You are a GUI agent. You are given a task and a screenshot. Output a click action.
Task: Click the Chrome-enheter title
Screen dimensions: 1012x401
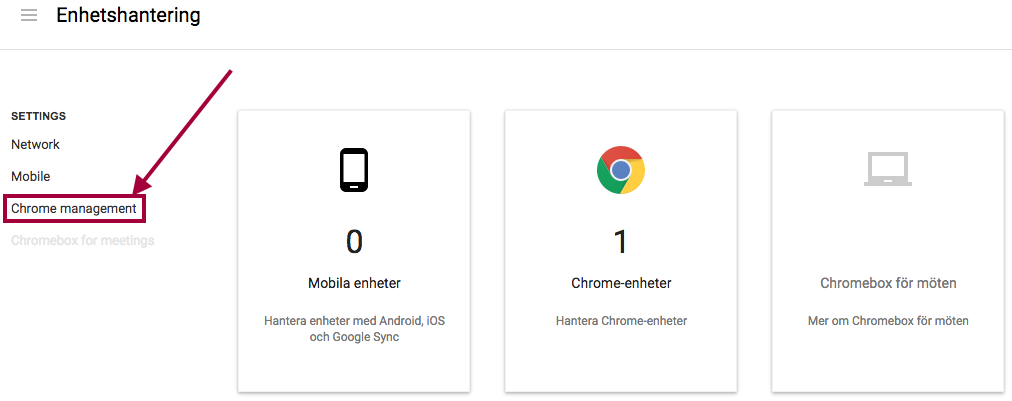[622, 283]
